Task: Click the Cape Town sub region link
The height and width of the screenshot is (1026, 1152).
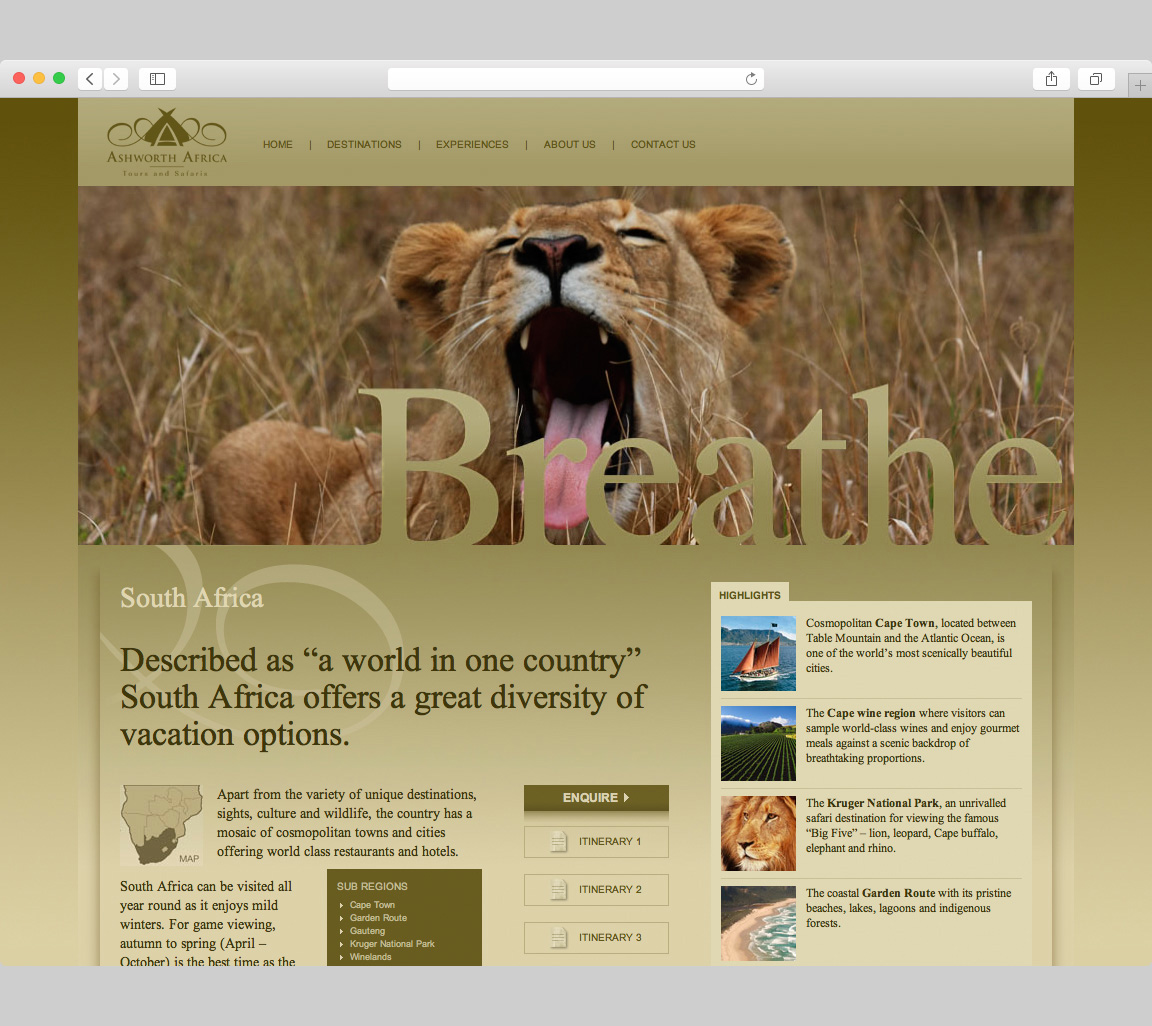Action: tap(372, 905)
